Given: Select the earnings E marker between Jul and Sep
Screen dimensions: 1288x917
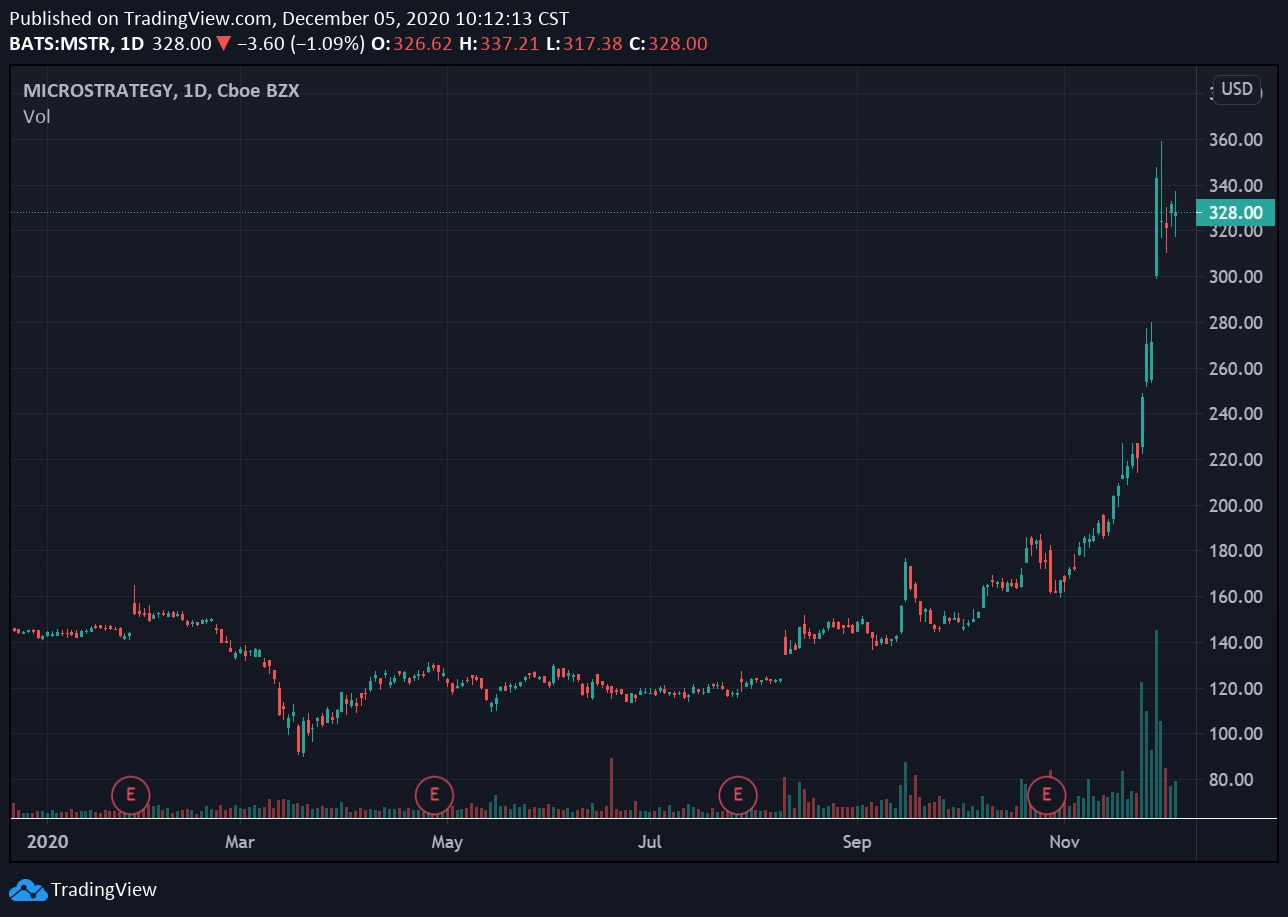Looking at the screenshot, I should click(738, 795).
